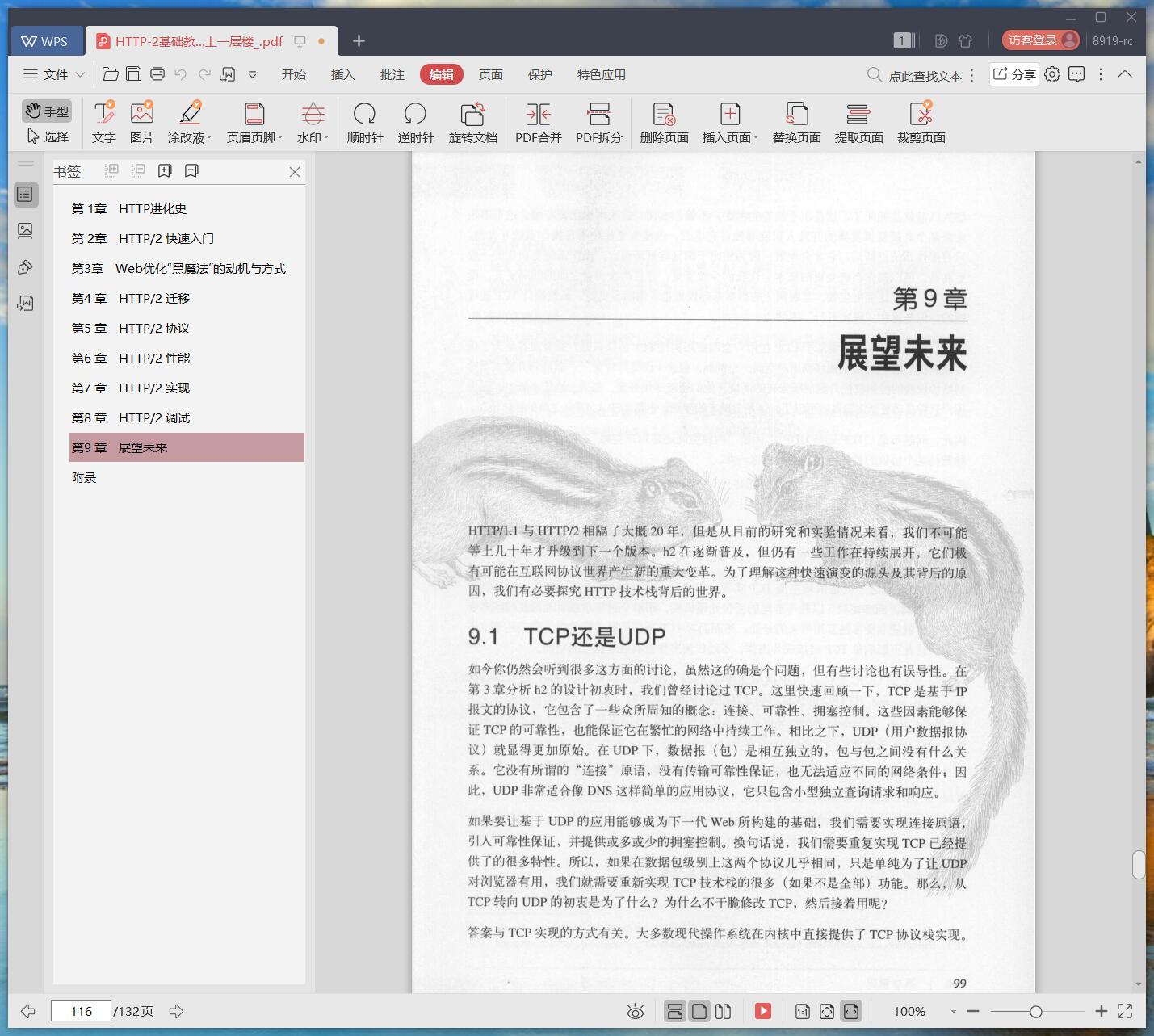This screenshot has width=1154, height=1036.
Task: Click the 访客登录 guest login button
Action: pyautogui.click(x=1041, y=40)
